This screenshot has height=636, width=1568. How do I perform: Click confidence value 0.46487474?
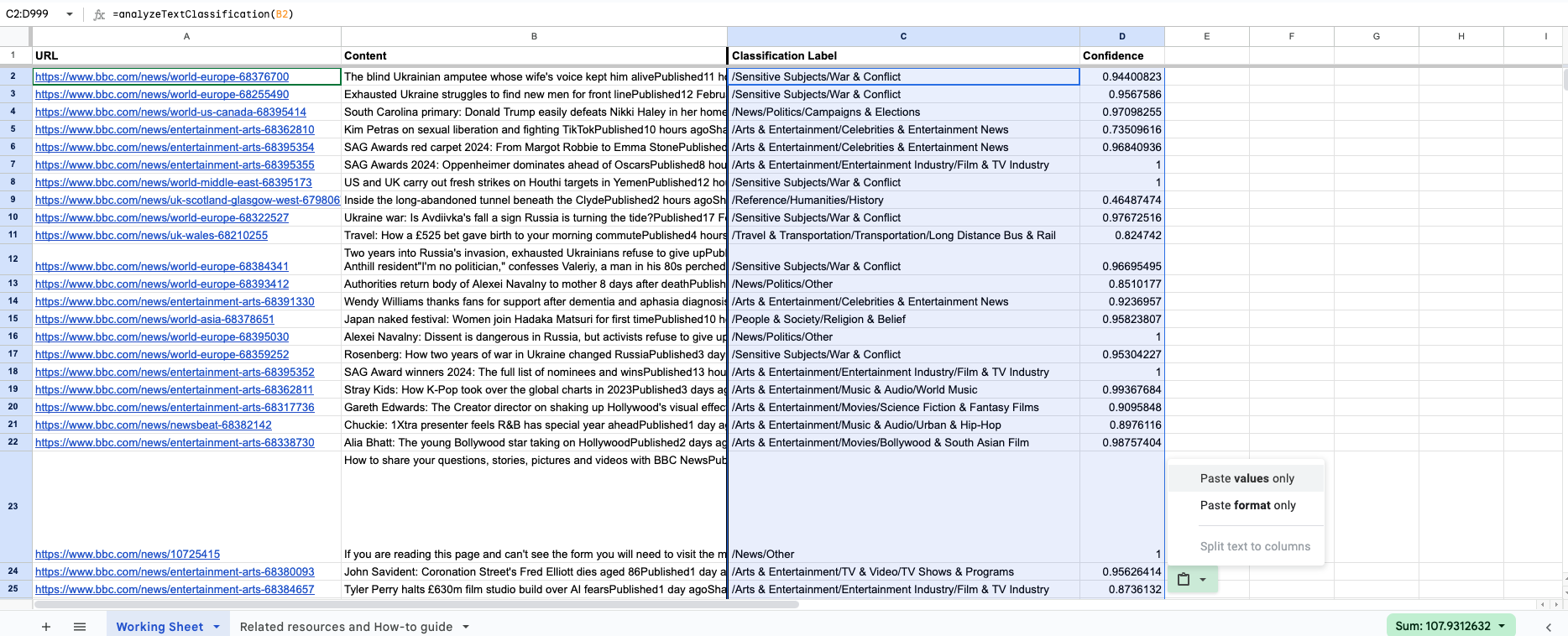(1122, 200)
